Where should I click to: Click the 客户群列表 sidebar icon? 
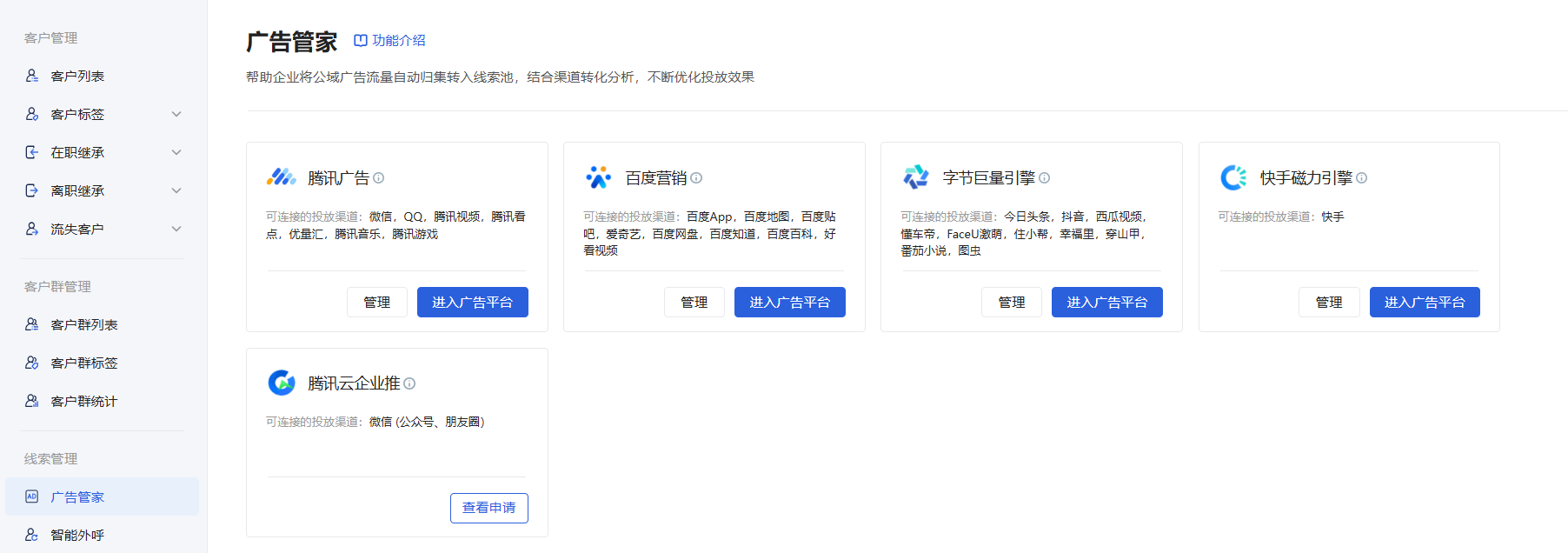(x=32, y=324)
